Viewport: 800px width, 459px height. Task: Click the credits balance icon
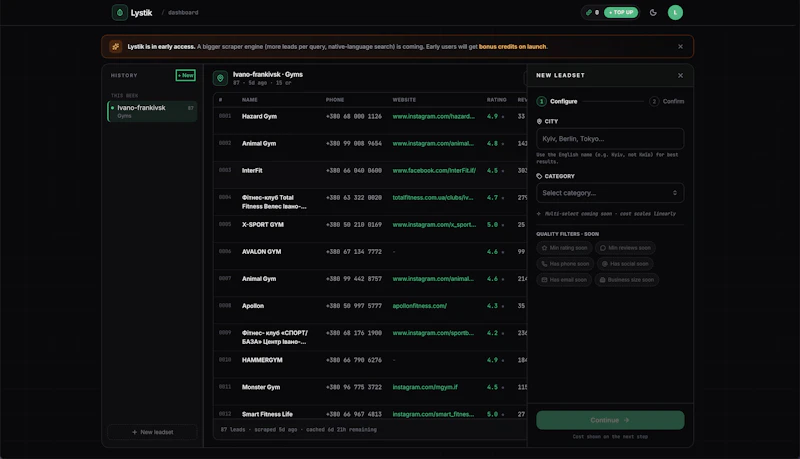[x=589, y=12]
